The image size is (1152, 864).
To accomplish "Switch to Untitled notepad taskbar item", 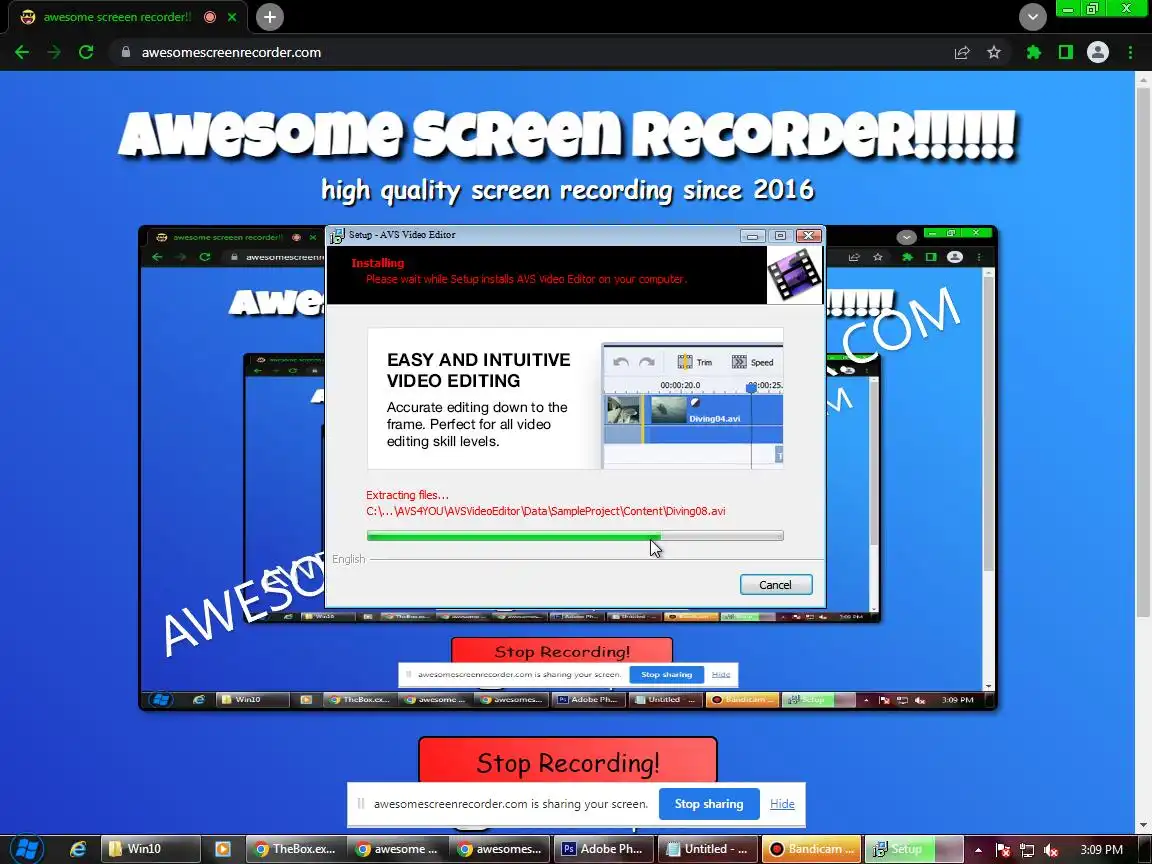I will (707, 849).
